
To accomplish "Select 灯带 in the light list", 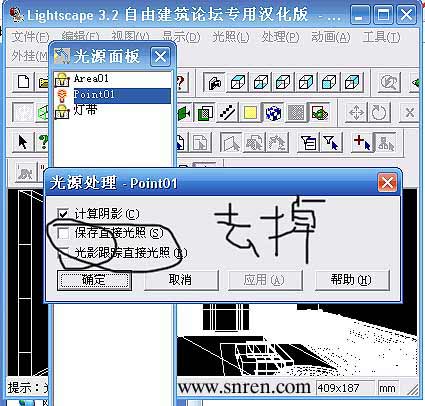I will [112, 110].
